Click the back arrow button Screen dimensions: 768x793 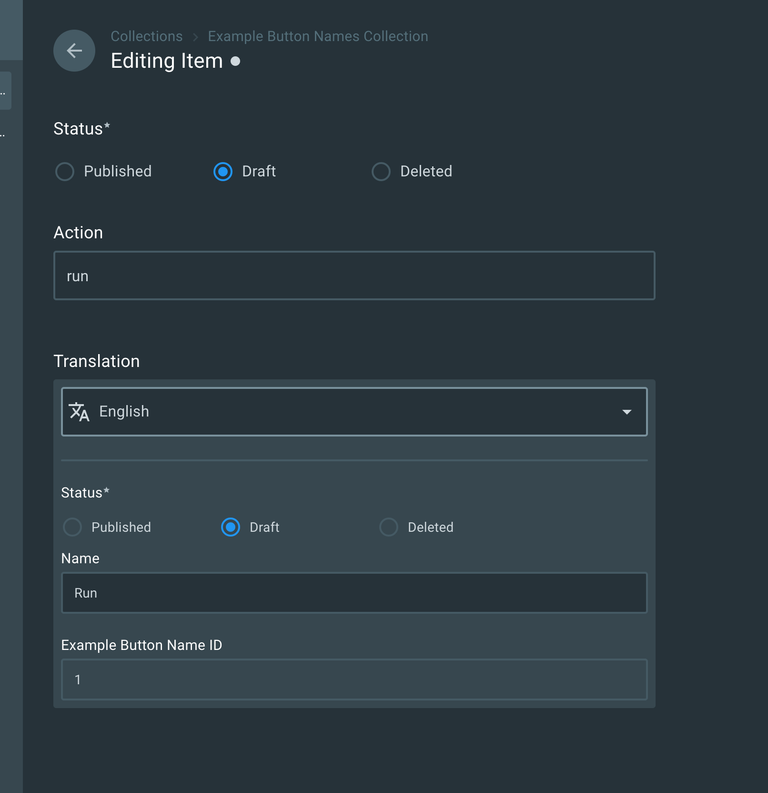(x=74, y=51)
